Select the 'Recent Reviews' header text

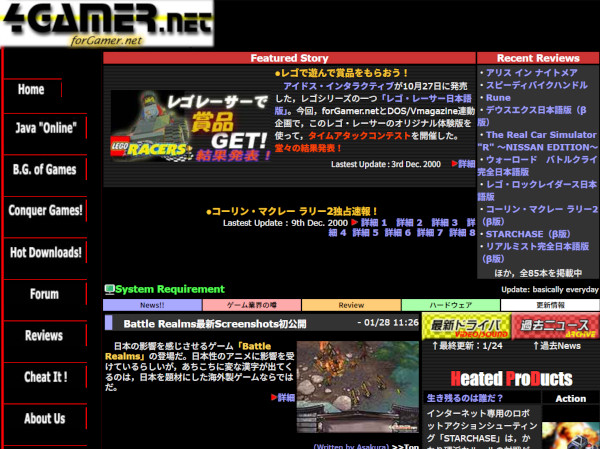pos(538,58)
